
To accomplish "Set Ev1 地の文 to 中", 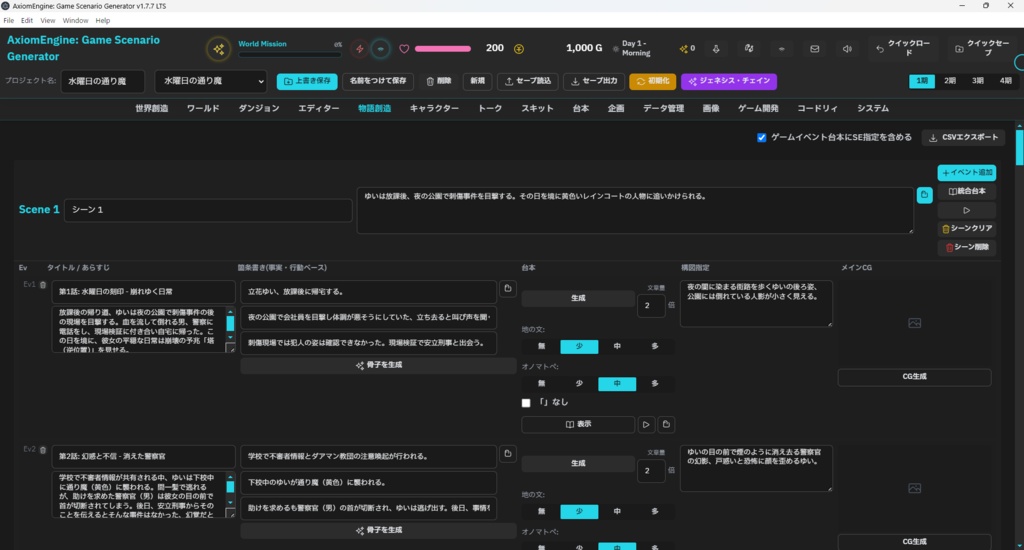I will click(x=617, y=346).
